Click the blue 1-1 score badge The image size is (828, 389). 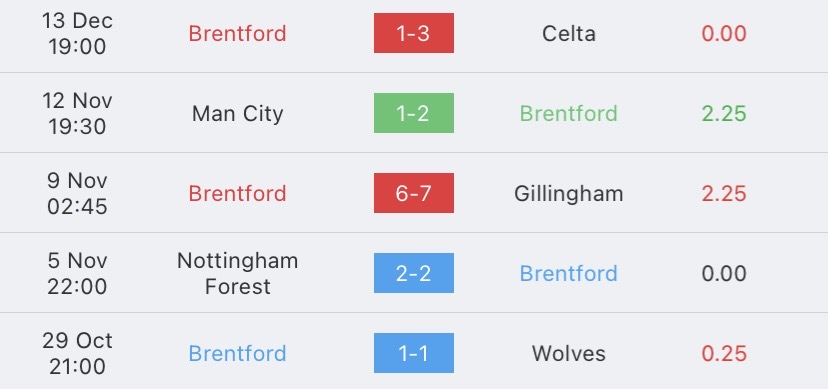point(413,353)
